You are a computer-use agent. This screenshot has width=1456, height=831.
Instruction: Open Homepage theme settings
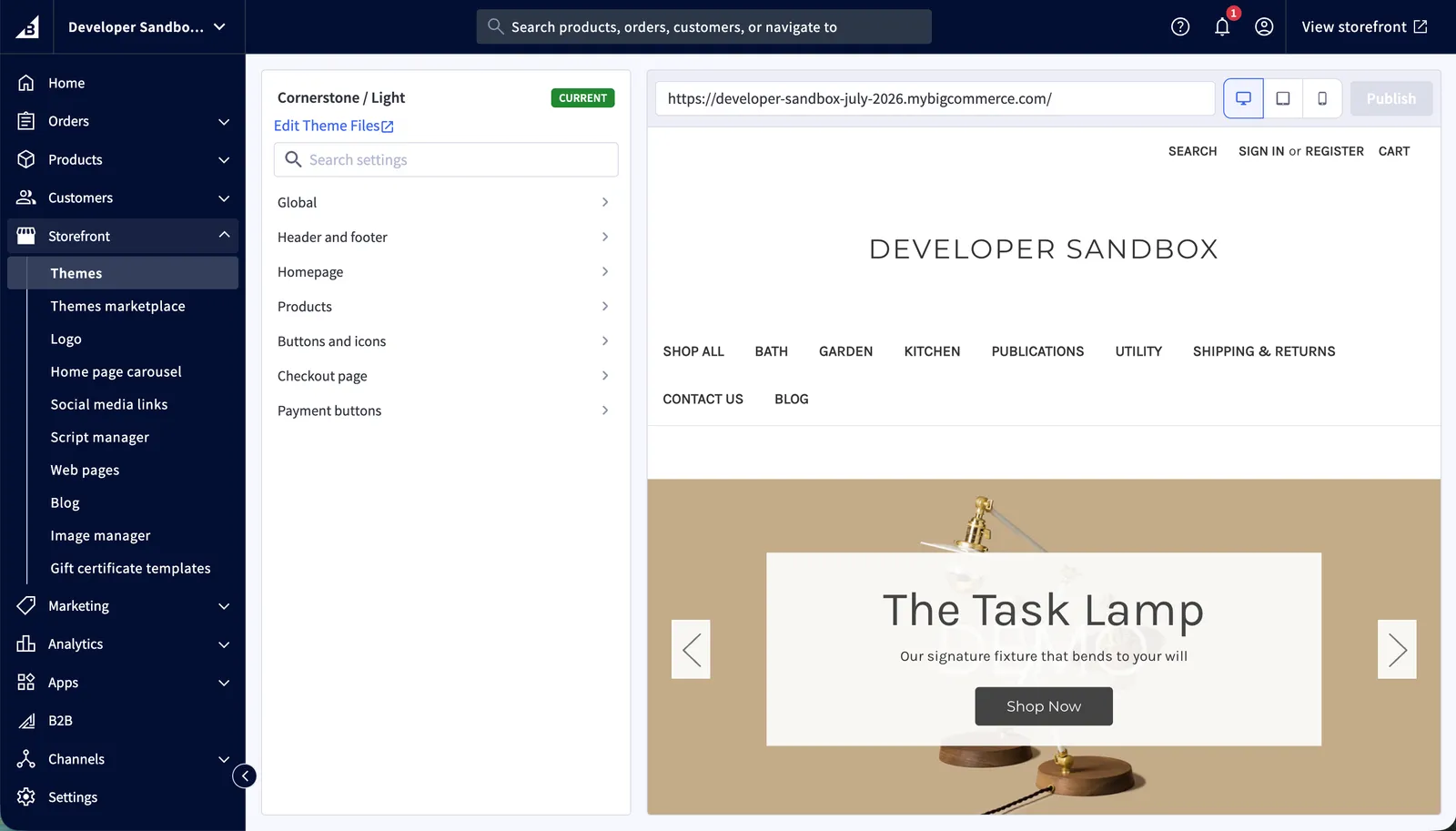tap(445, 271)
